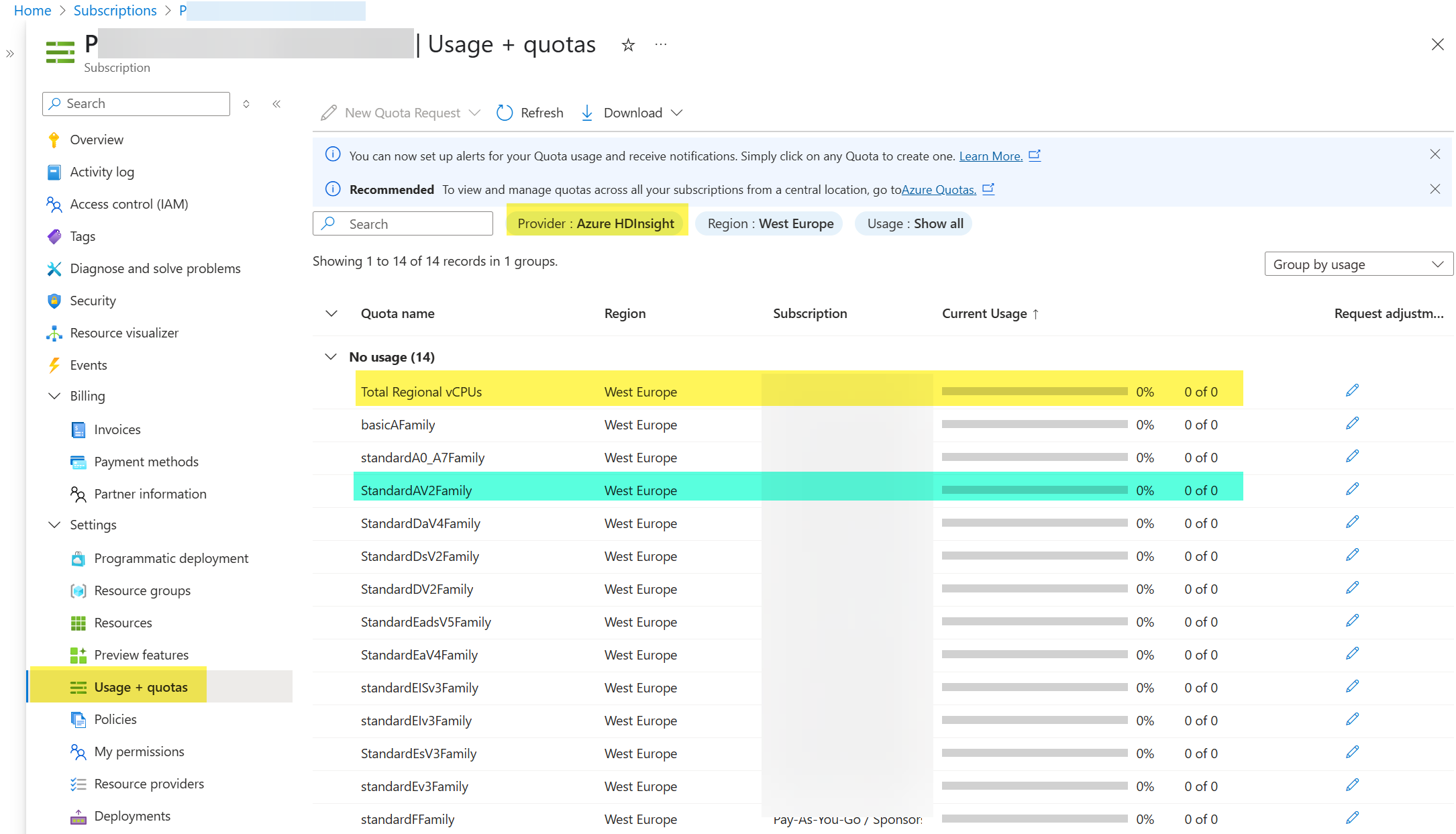Open the Provider: Azure HDInsight filter
Screen dimensions: 1456x834
(x=596, y=223)
